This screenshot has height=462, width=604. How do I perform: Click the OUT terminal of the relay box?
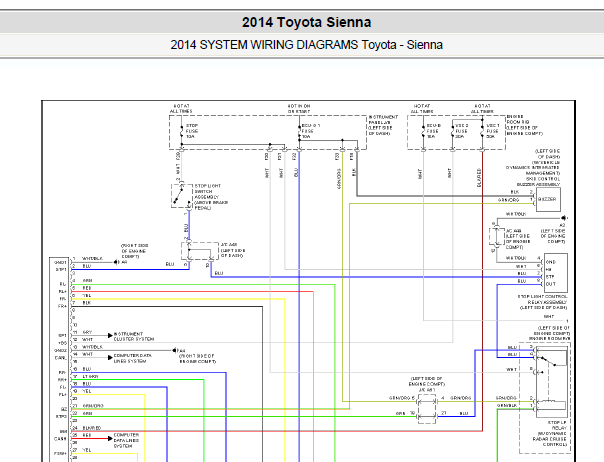pyautogui.click(x=551, y=284)
